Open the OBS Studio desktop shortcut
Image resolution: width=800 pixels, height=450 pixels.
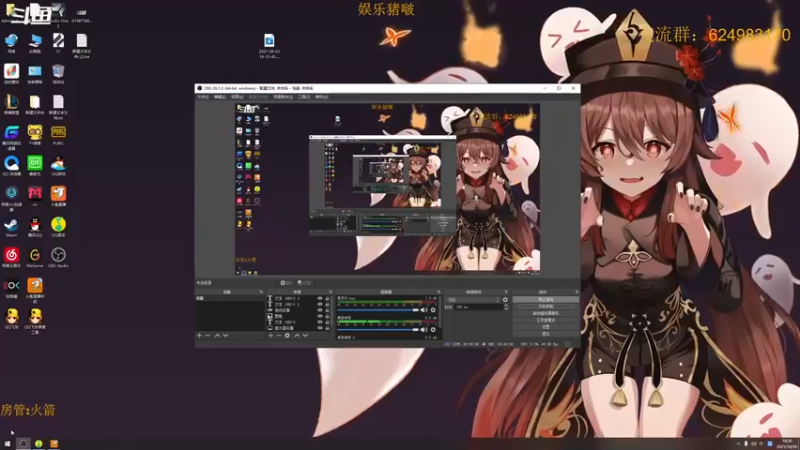58,258
